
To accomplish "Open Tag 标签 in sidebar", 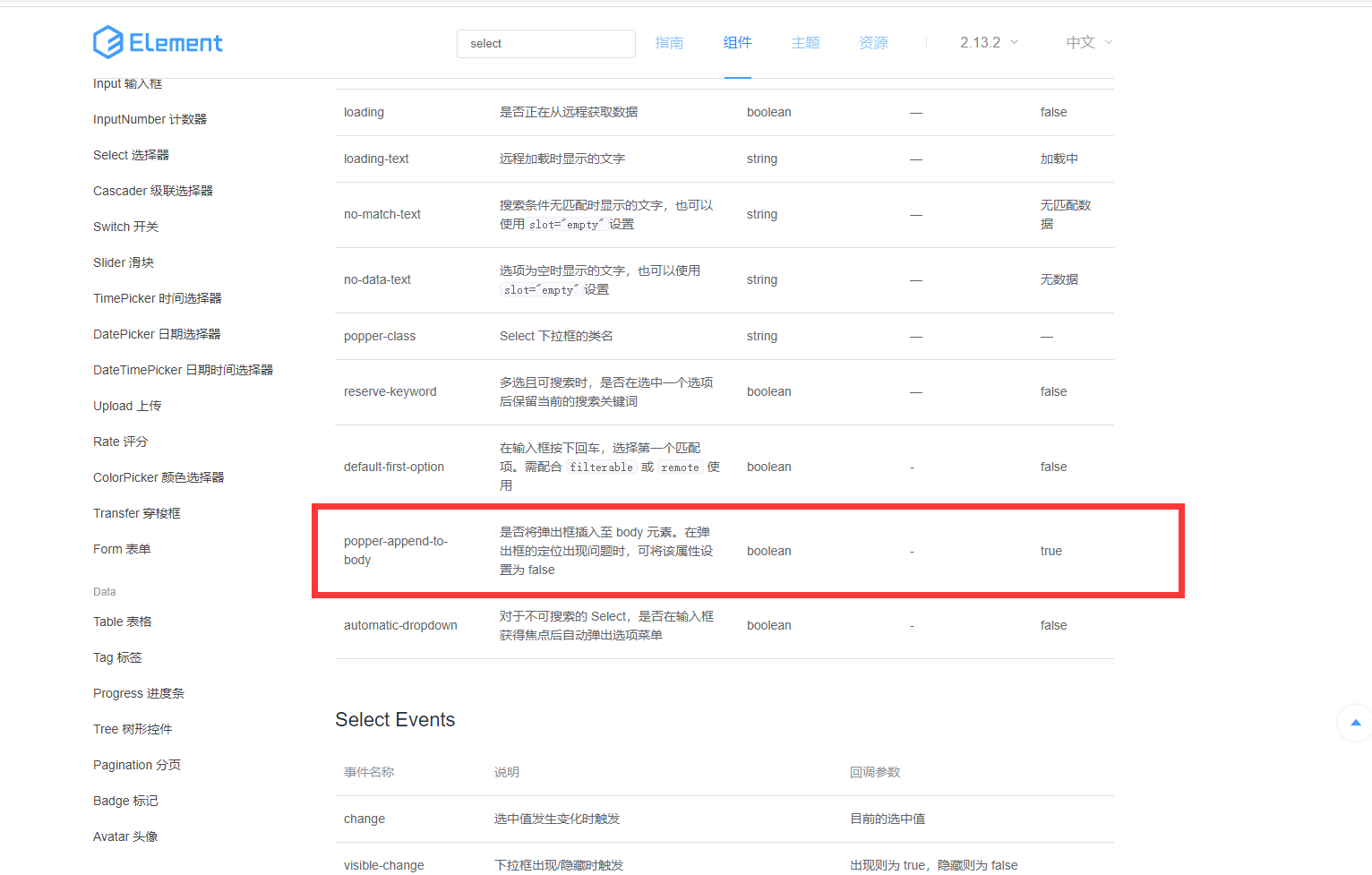I will (x=117, y=657).
